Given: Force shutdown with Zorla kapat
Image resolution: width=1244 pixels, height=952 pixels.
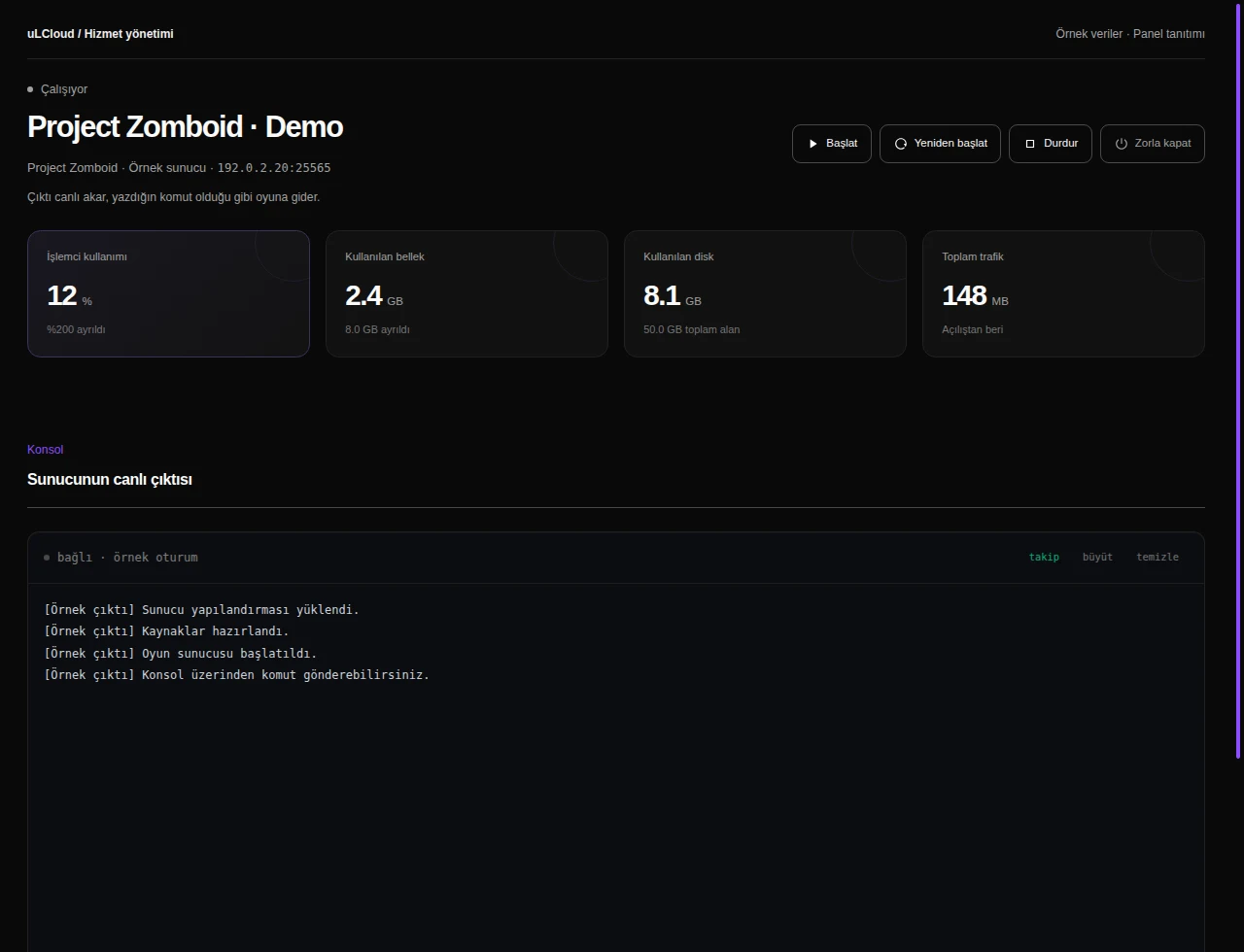Looking at the screenshot, I should 1153,144.
